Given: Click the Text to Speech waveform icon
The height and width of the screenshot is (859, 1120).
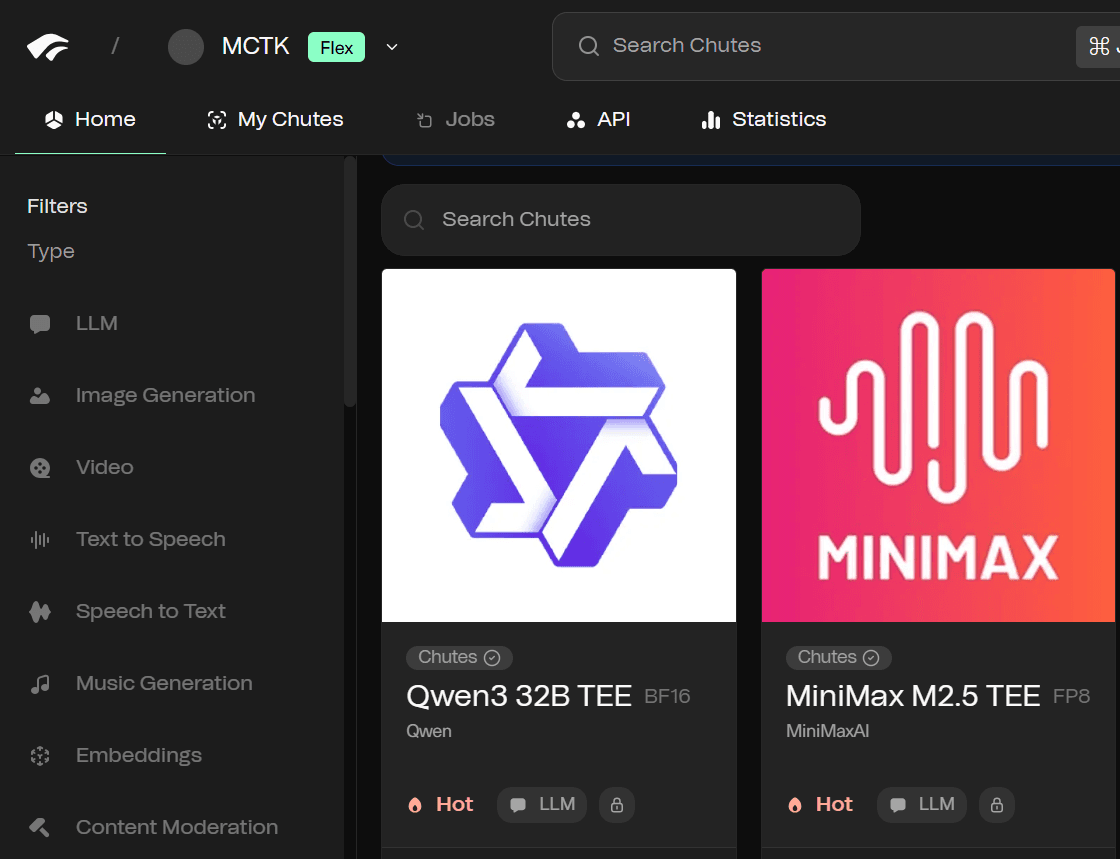Looking at the screenshot, I should (40, 540).
